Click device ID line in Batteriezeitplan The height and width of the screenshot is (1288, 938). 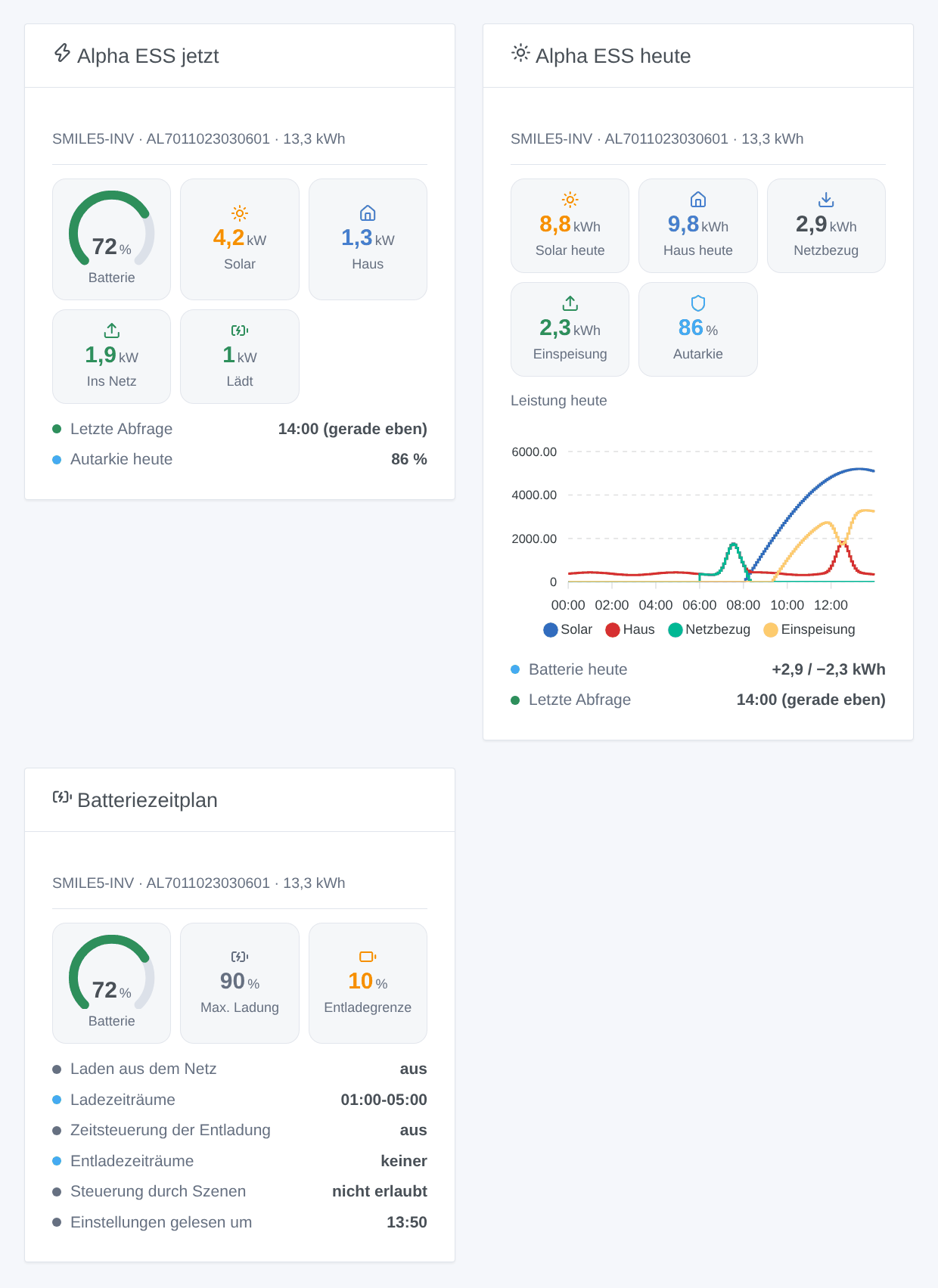tap(199, 883)
